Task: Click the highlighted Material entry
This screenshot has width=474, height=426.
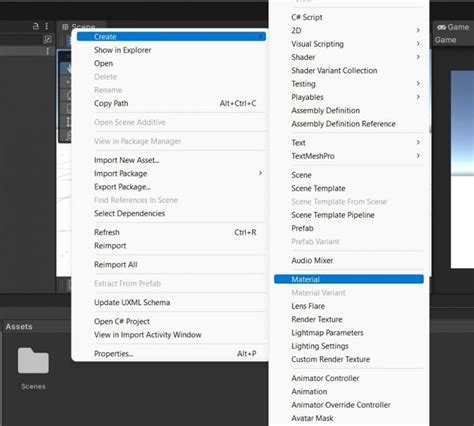Action: pos(349,279)
